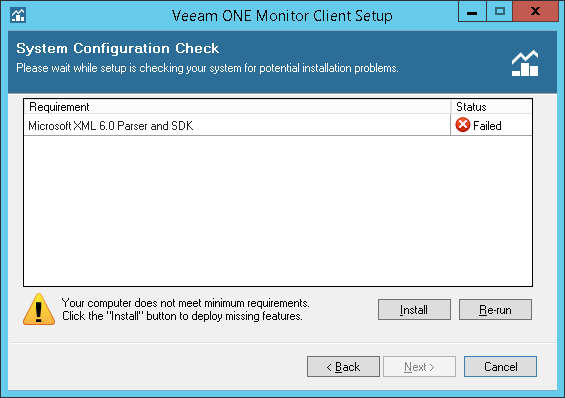
Task: Click the Install button to deploy features
Action: click(x=414, y=309)
